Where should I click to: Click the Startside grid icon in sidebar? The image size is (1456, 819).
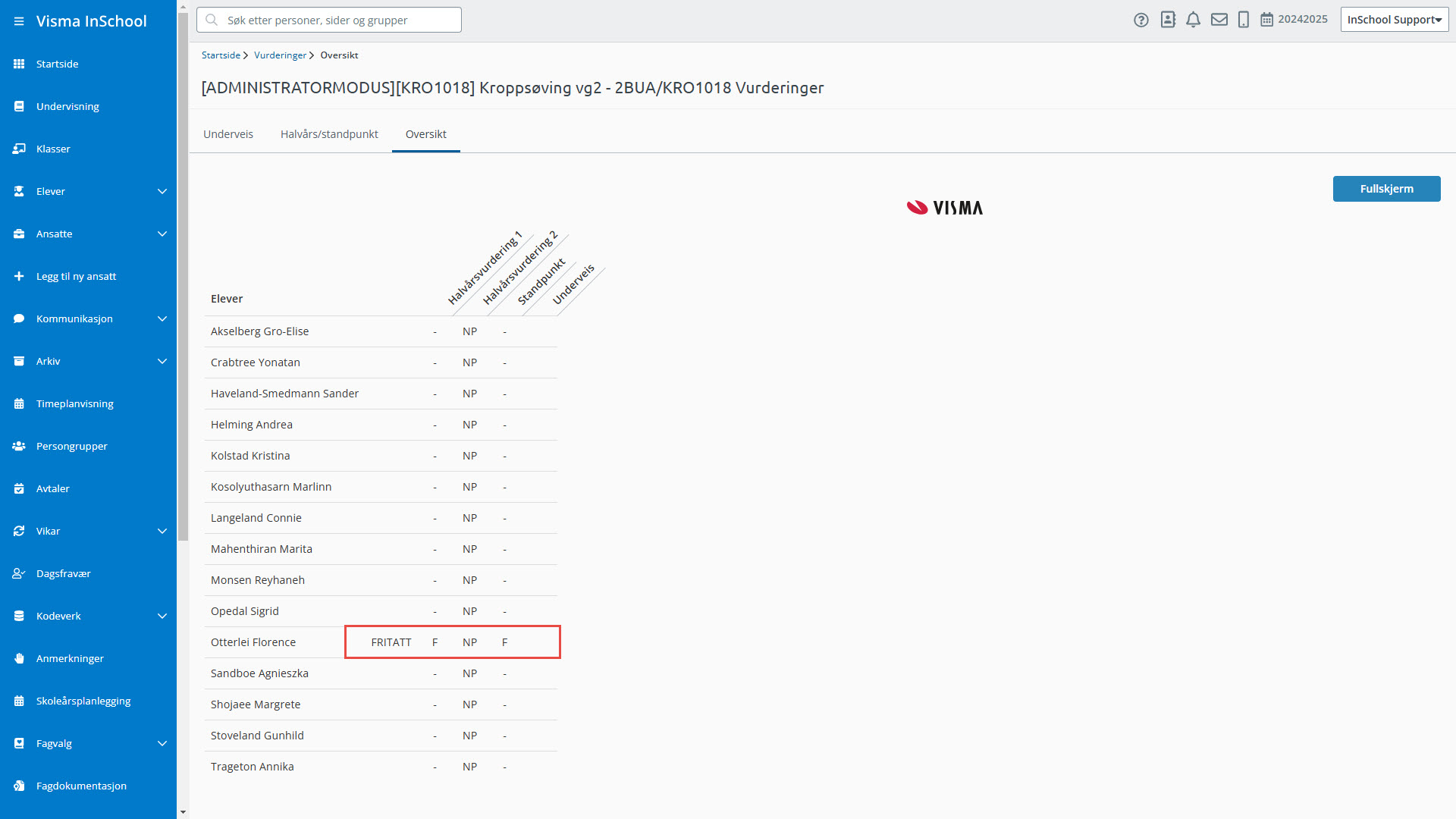click(x=19, y=64)
